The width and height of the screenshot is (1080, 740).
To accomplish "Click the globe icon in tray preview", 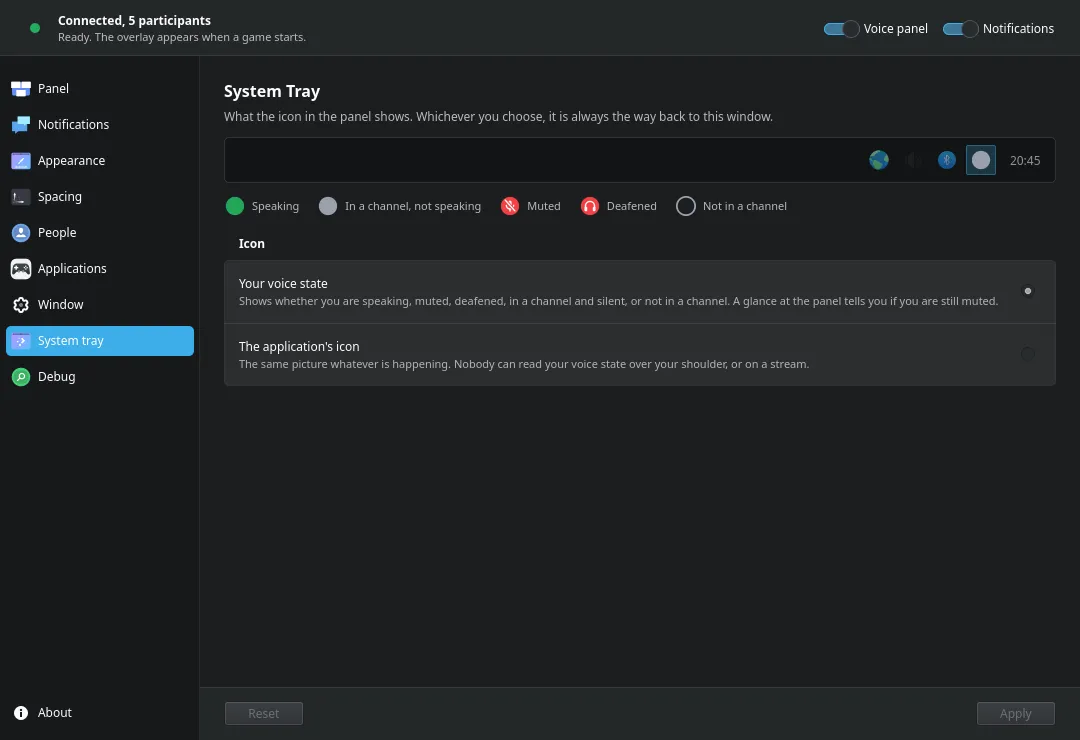I will coord(878,161).
